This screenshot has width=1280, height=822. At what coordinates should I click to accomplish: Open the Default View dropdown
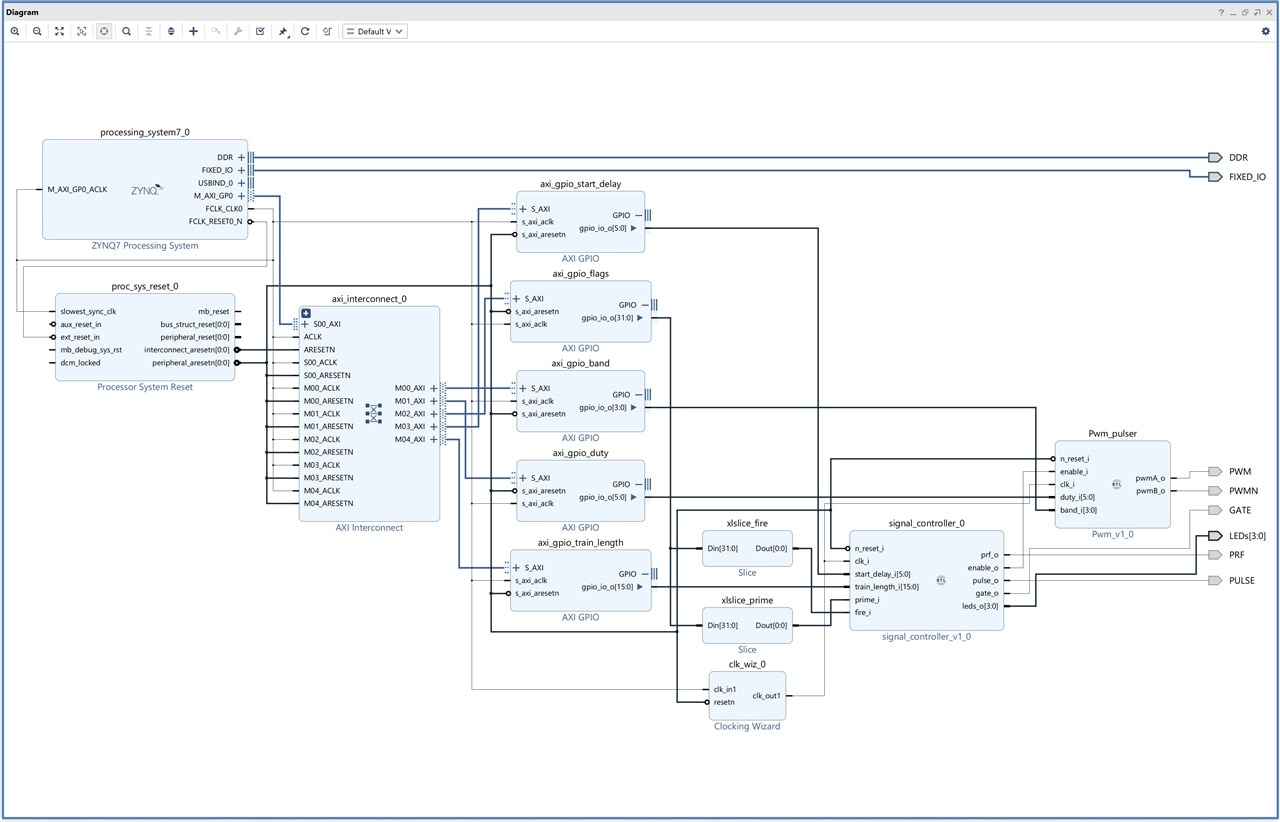[x=375, y=31]
